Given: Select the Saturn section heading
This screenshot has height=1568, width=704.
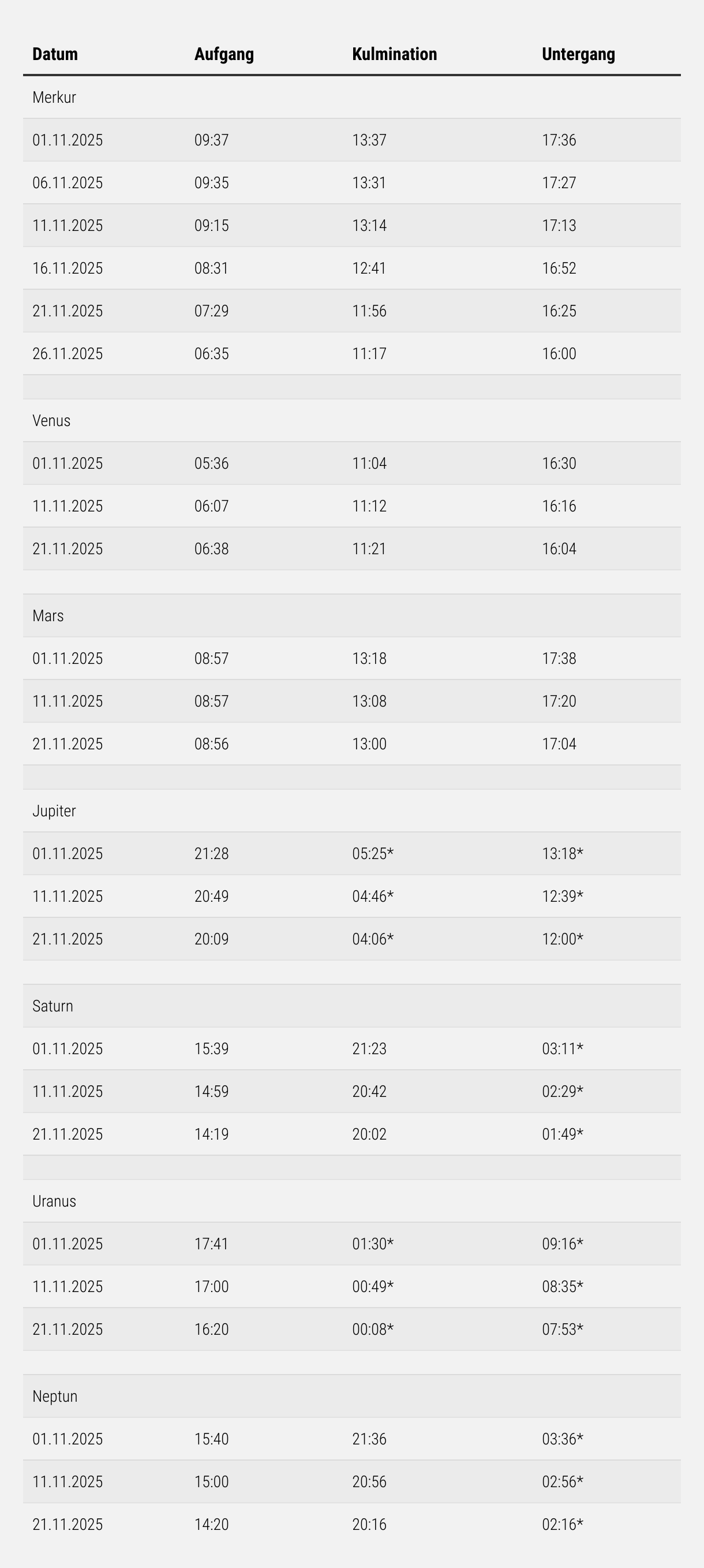Looking at the screenshot, I should pyautogui.click(x=53, y=1006).
